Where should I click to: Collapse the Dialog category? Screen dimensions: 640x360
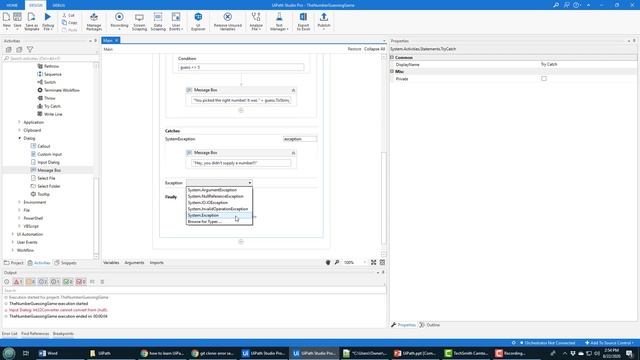tap(19, 138)
